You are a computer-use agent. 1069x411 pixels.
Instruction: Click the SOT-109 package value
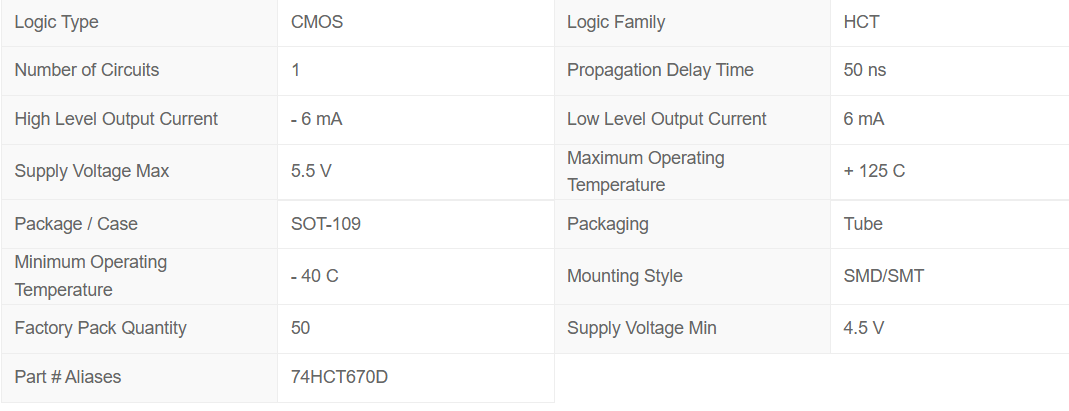point(325,224)
